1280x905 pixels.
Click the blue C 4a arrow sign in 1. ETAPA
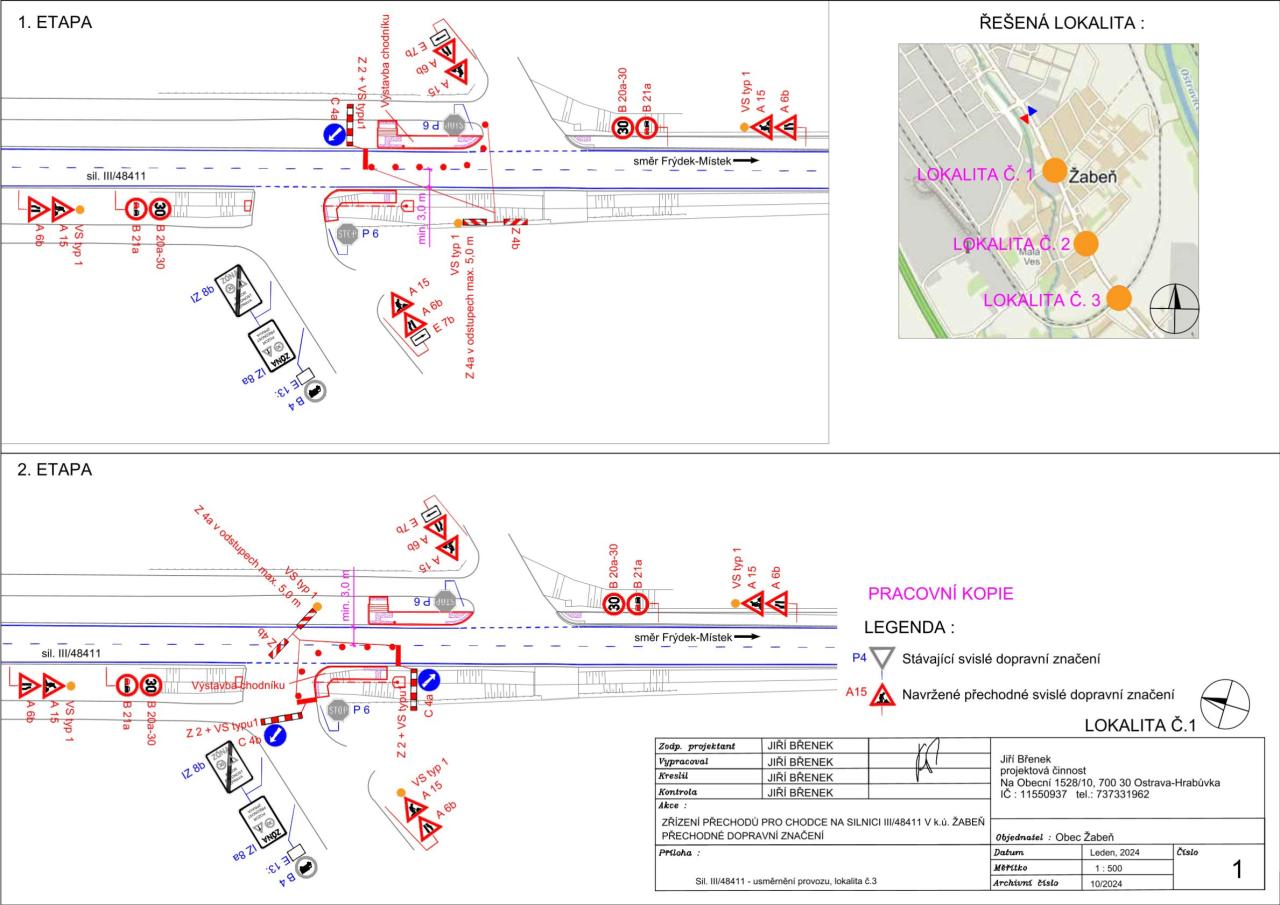coord(334,134)
